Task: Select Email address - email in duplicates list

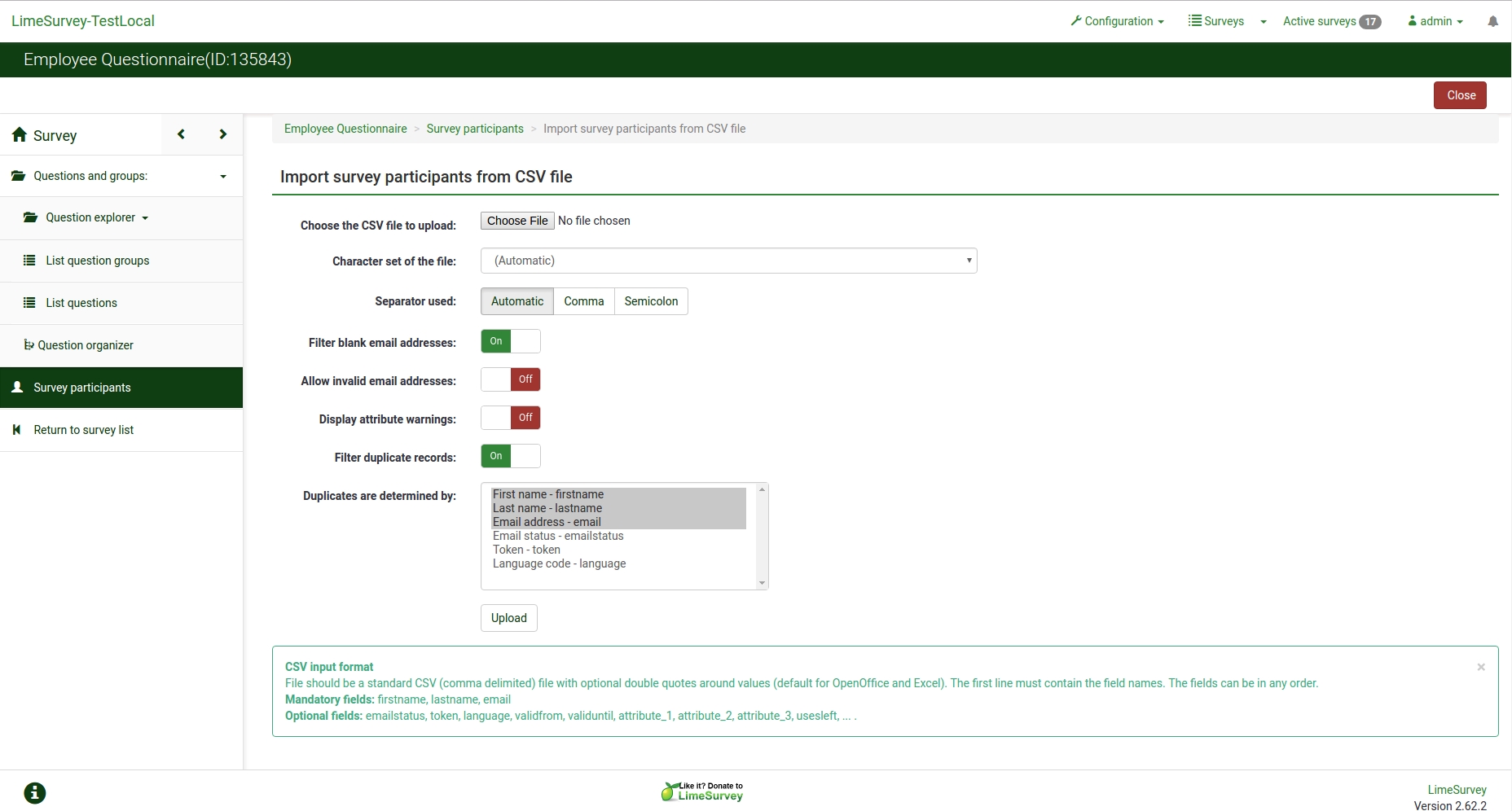Action: click(x=618, y=522)
